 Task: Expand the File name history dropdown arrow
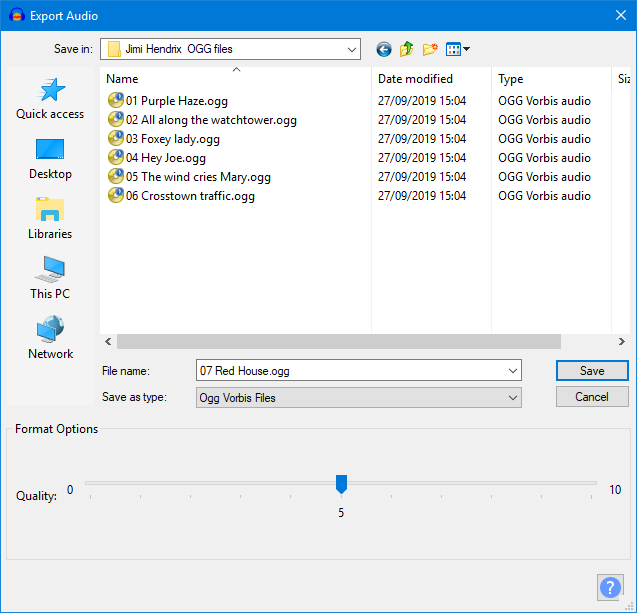(513, 370)
